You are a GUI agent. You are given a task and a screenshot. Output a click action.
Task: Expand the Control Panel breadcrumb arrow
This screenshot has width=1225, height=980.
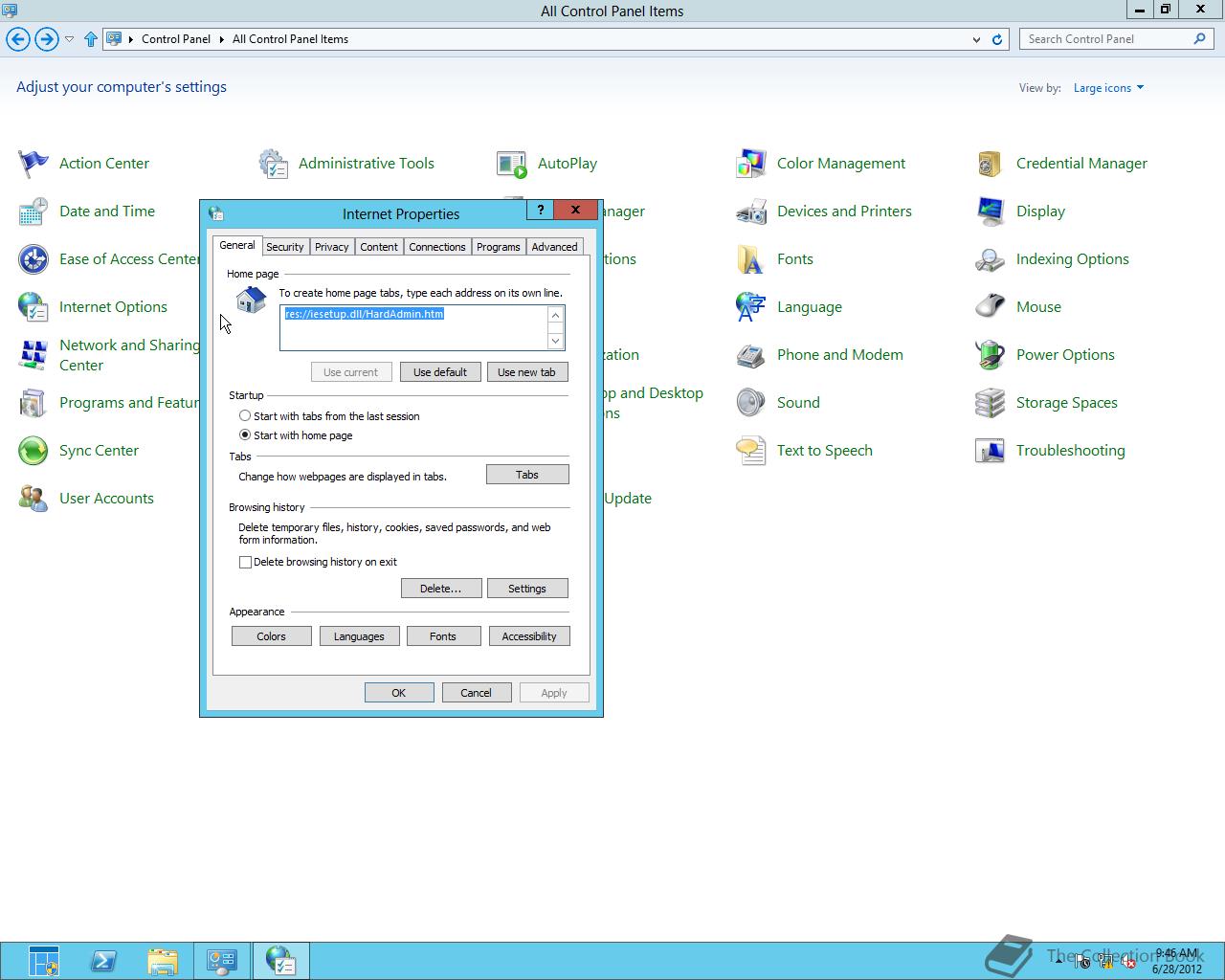point(221,39)
